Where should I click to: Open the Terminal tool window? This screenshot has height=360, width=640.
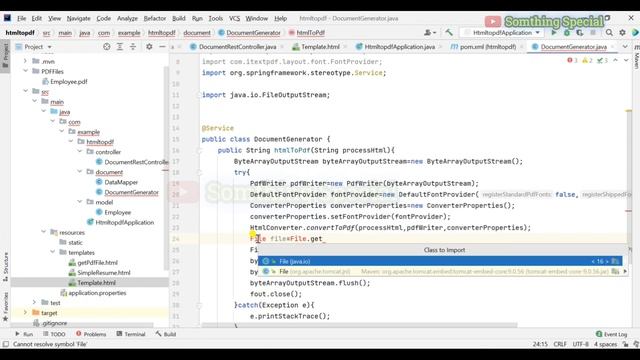pos(131,334)
